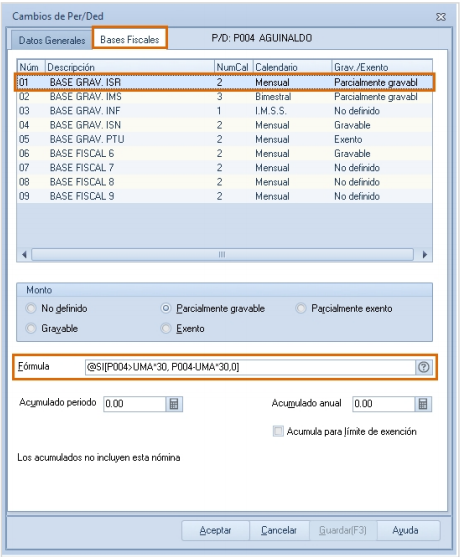
Task: Switch to Datos Generales tab
Action: click(x=52, y=40)
